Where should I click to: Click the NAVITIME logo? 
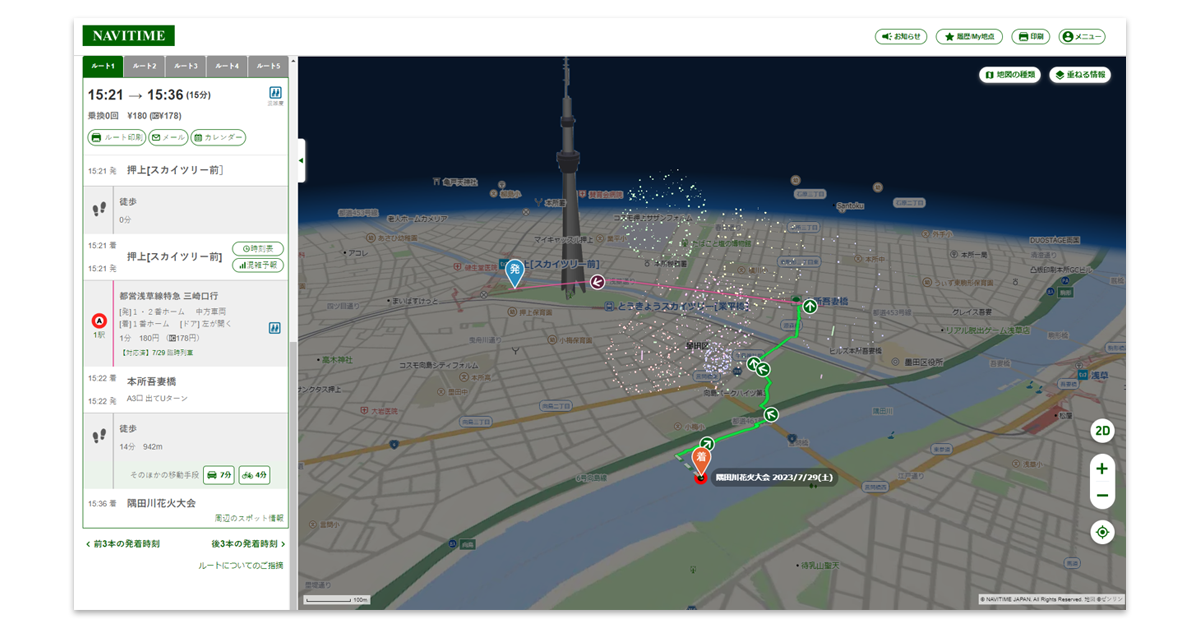[128, 36]
